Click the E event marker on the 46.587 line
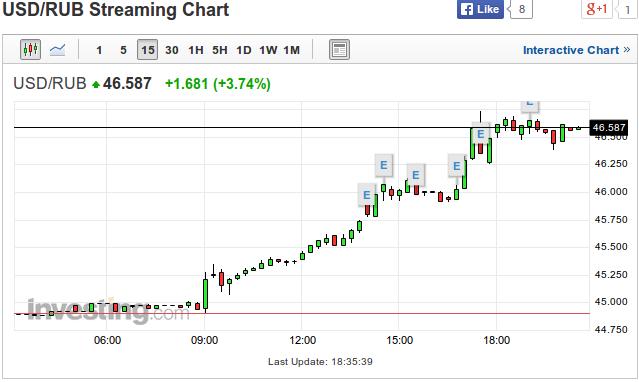 [480, 134]
